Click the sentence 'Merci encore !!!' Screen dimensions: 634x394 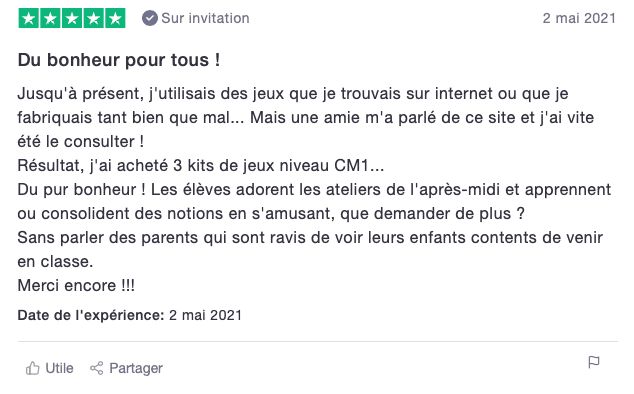(x=76, y=286)
